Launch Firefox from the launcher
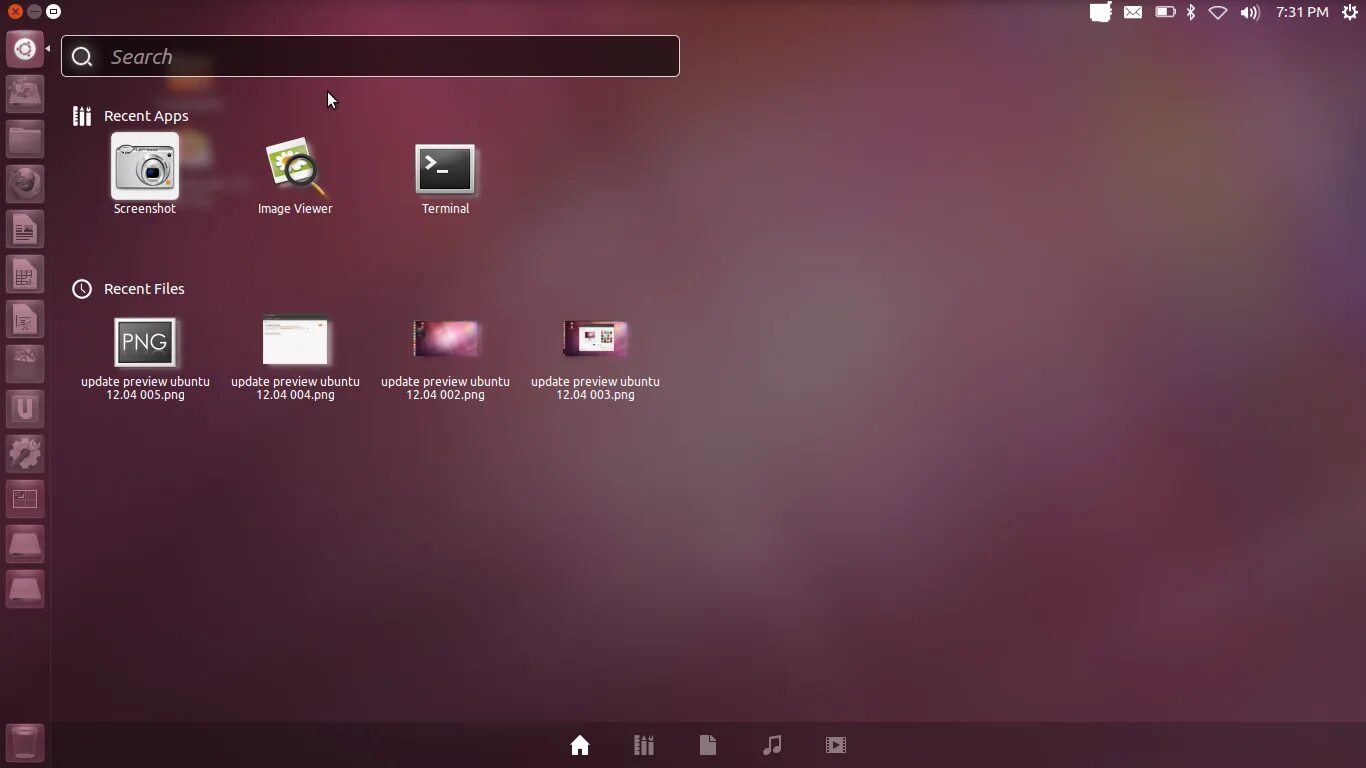The width and height of the screenshot is (1366, 768). coord(25,184)
